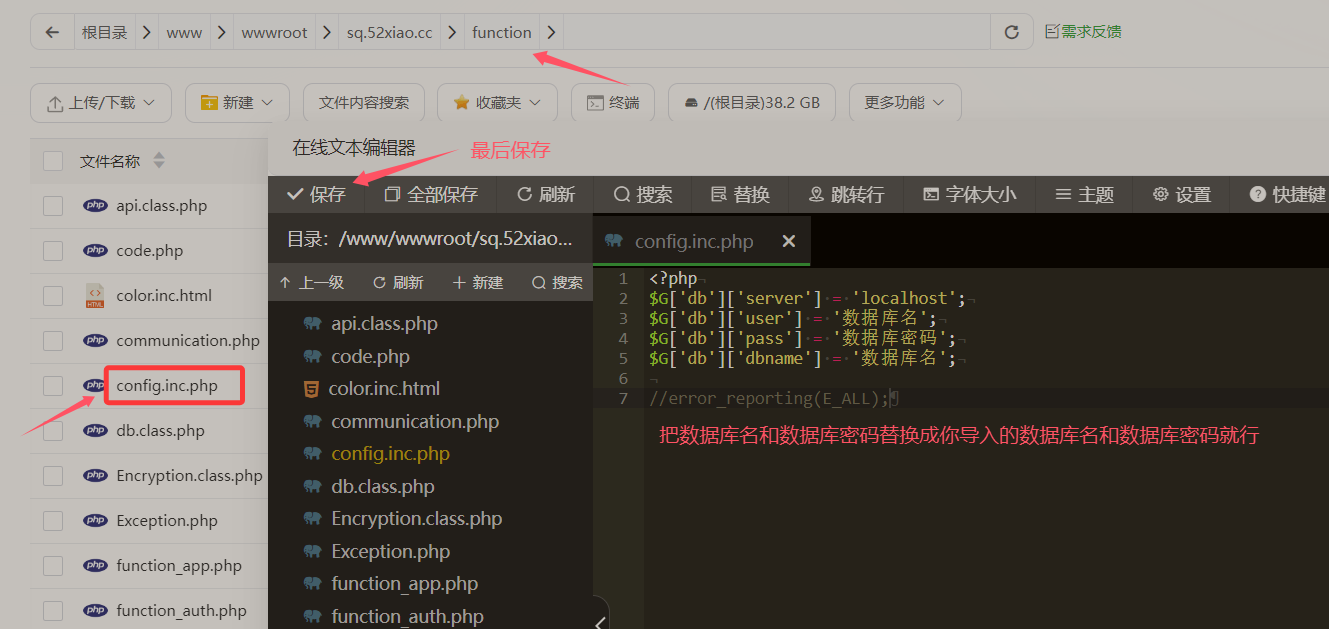Viewport: 1329px width, 629px height.
Task: Open the editor 设置 settings
Action: [1181, 195]
